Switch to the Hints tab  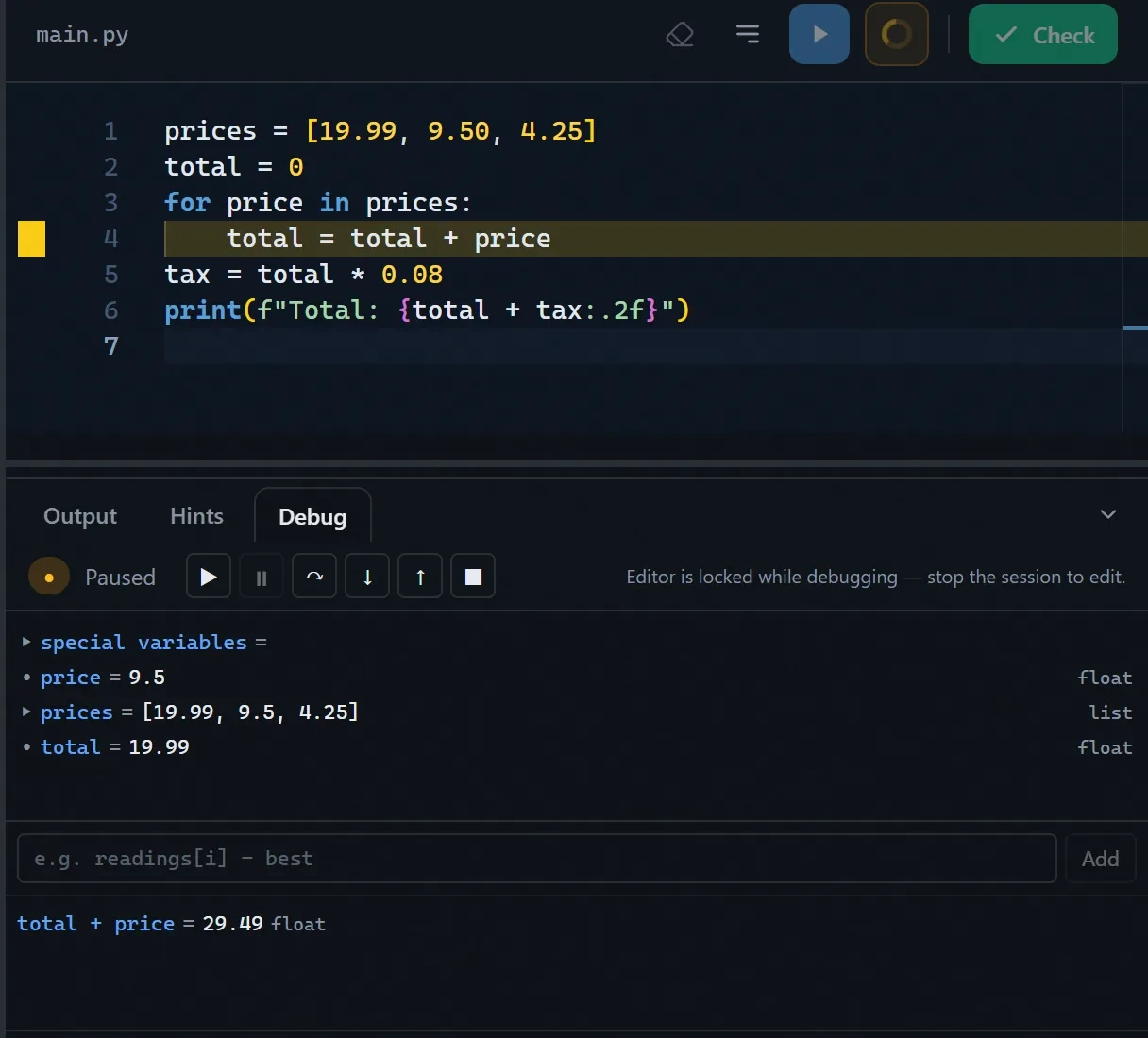[196, 516]
